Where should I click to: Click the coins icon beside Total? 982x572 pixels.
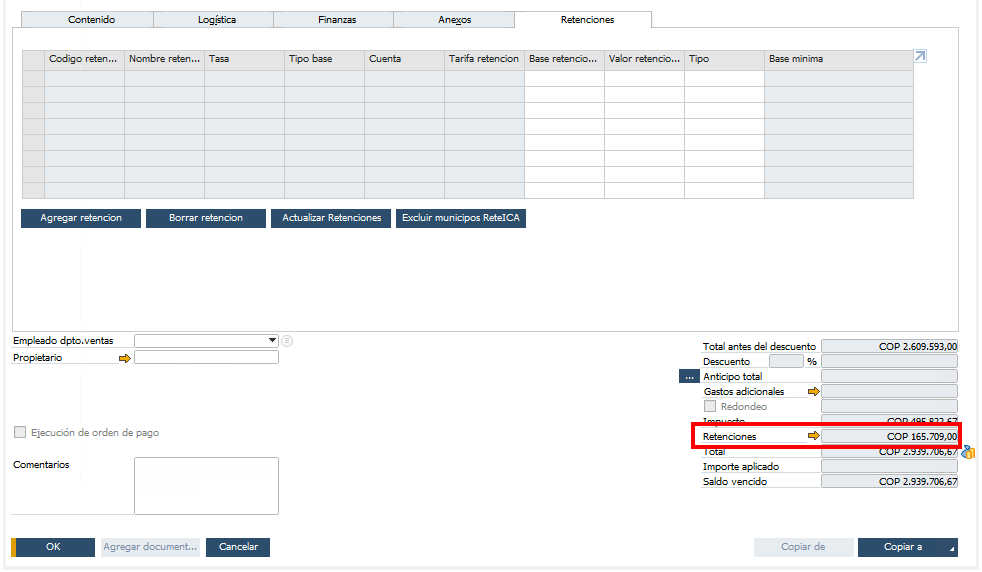pos(968,453)
